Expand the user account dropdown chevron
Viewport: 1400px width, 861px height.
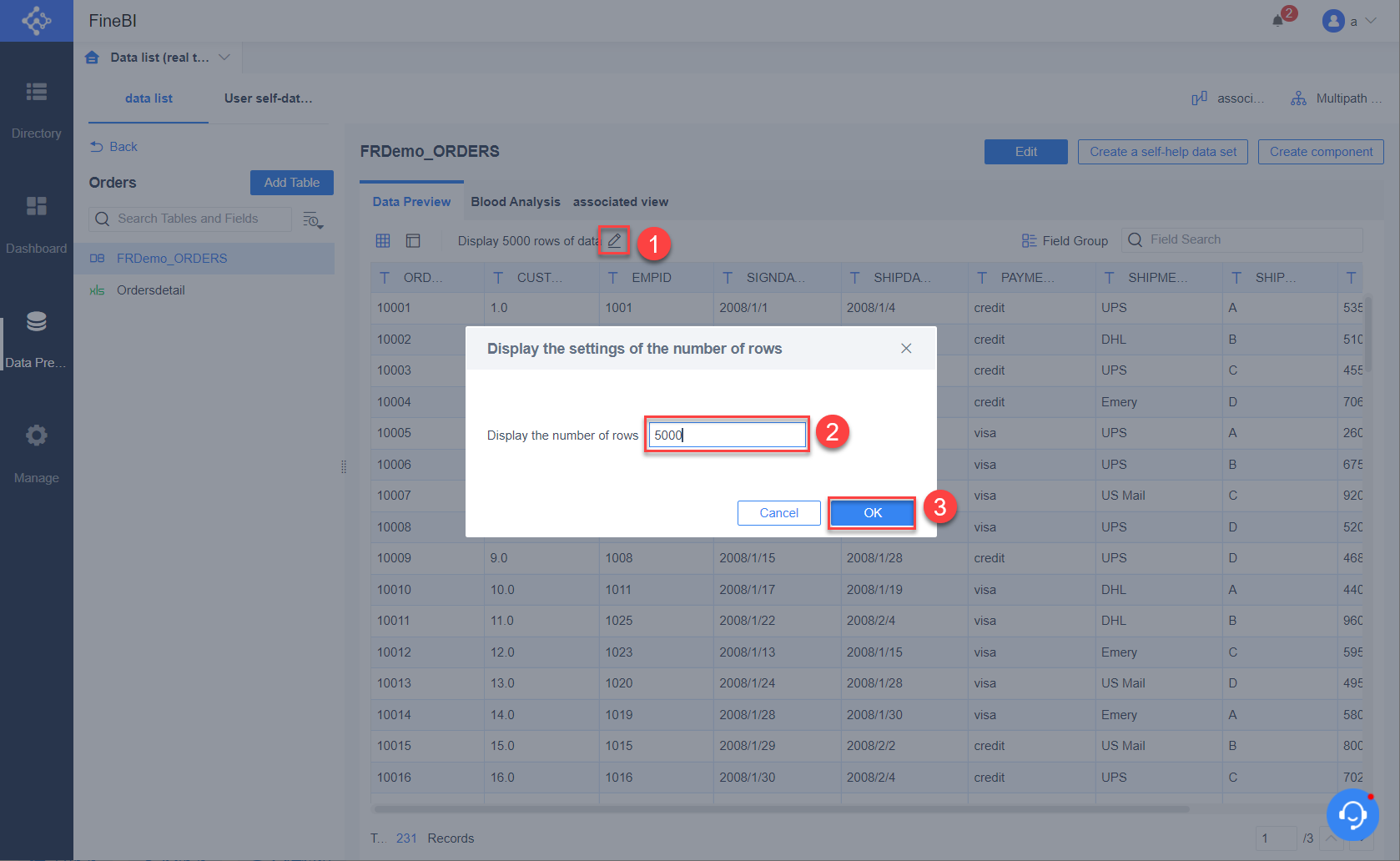pos(1371,21)
